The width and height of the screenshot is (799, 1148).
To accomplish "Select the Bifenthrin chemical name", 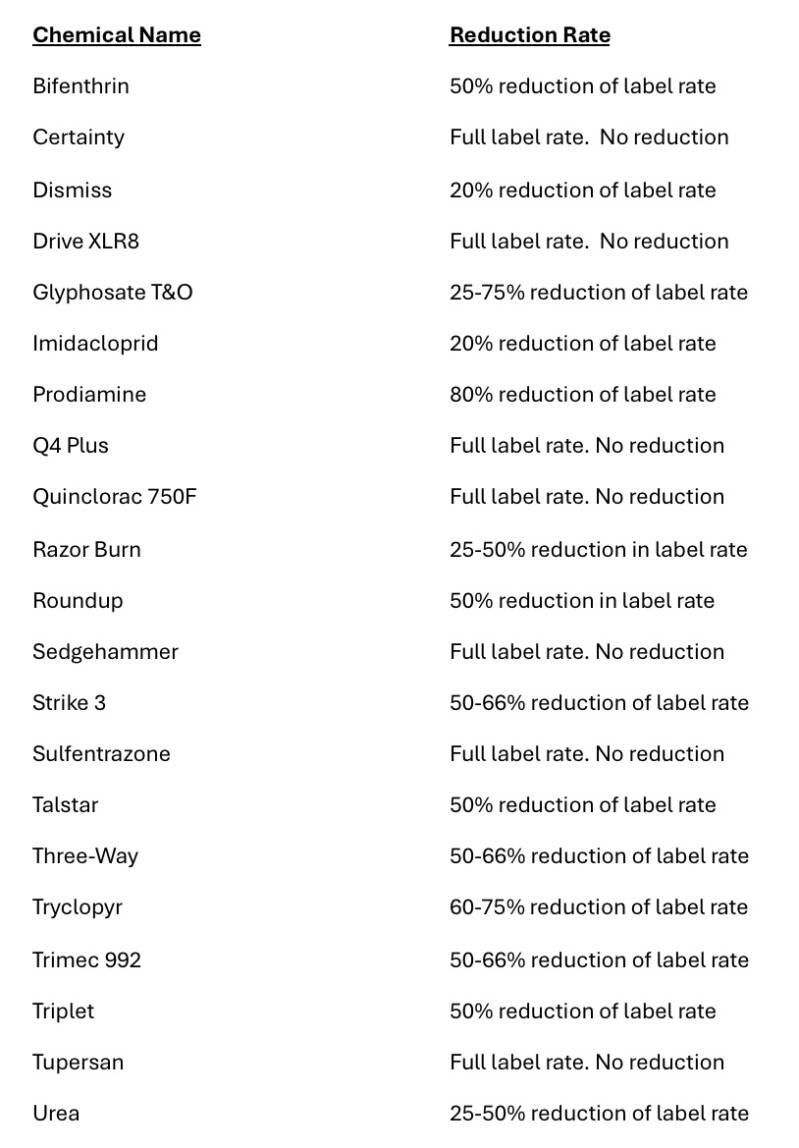I will (80, 86).
